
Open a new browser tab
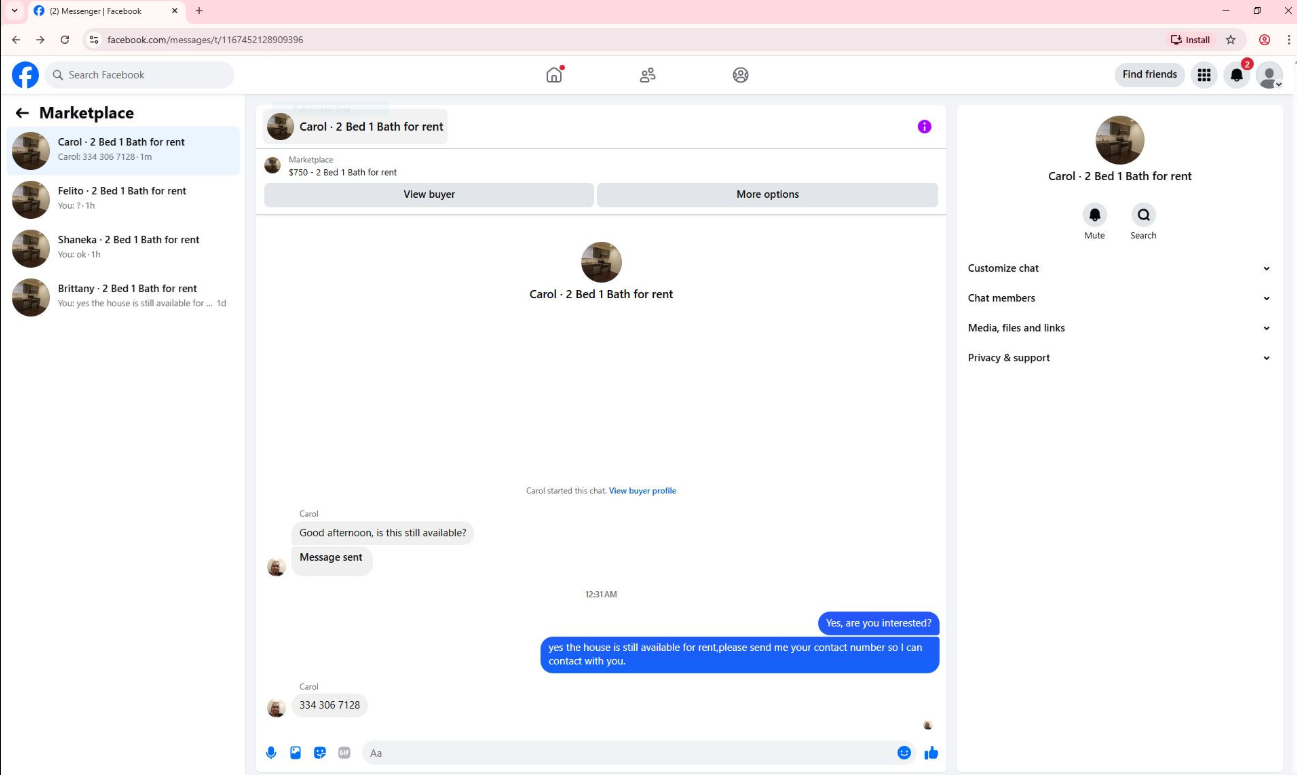[x=199, y=11]
